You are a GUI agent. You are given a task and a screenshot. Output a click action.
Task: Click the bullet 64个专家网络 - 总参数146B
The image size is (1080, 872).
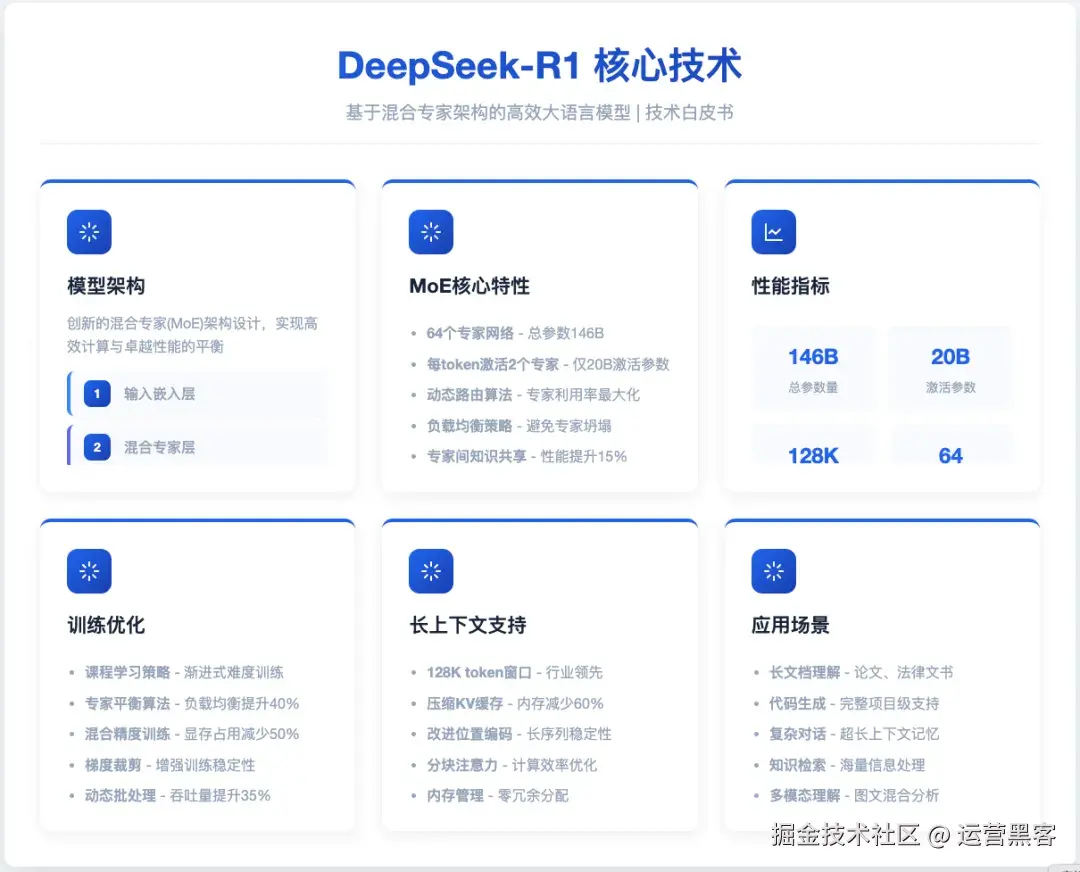515,333
